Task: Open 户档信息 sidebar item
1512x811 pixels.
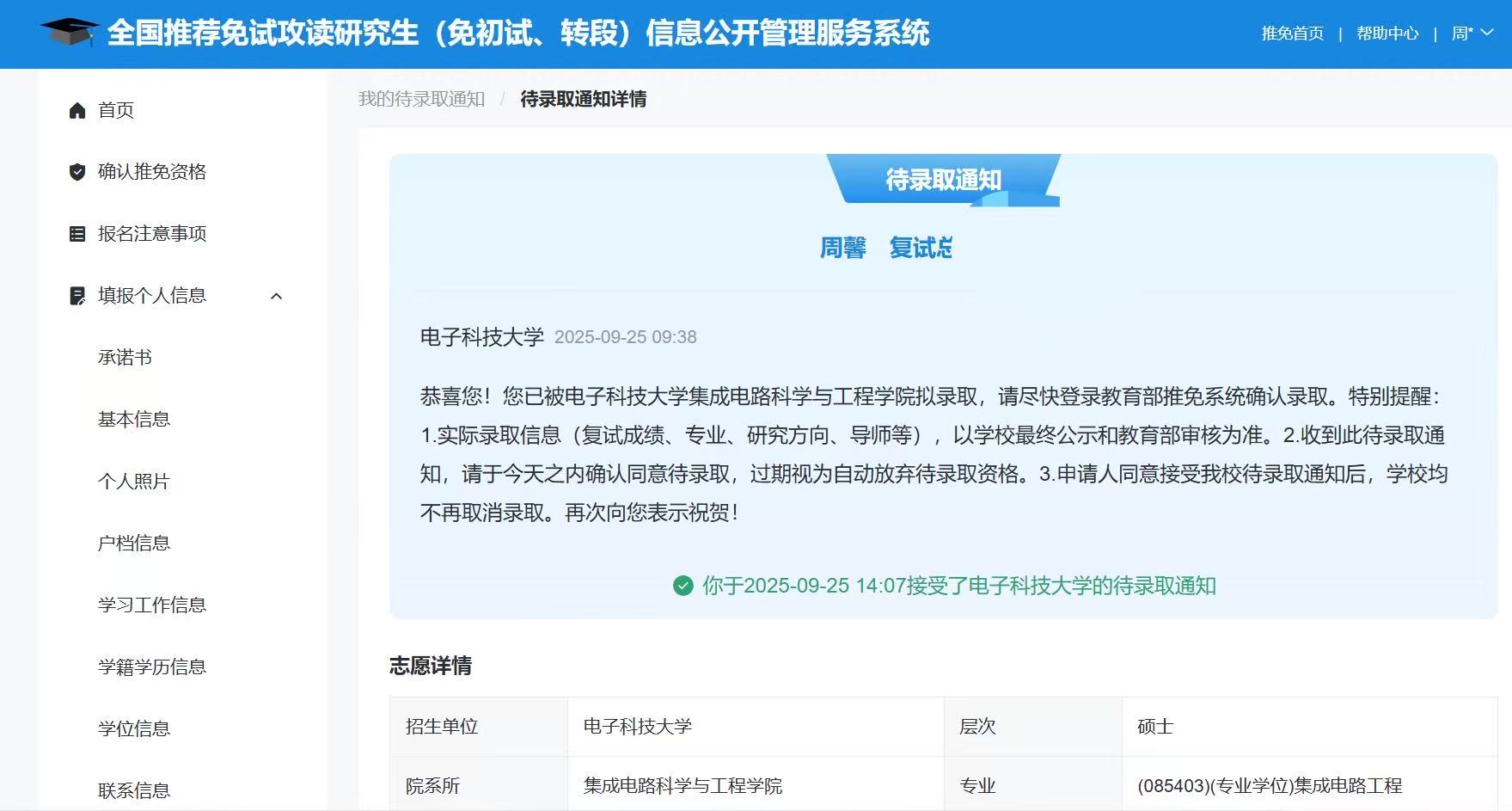Action: (x=134, y=544)
